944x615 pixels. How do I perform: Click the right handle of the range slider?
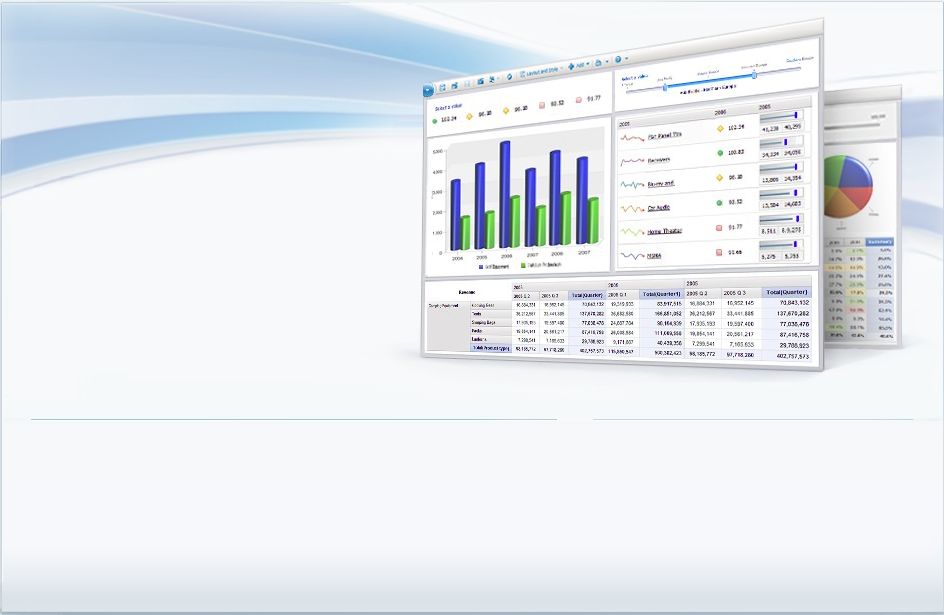[754, 74]
